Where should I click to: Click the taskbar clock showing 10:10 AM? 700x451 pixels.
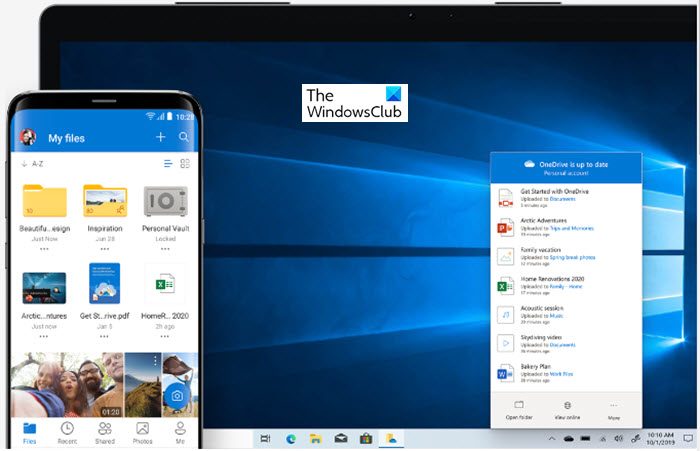[x=661, y=438]
